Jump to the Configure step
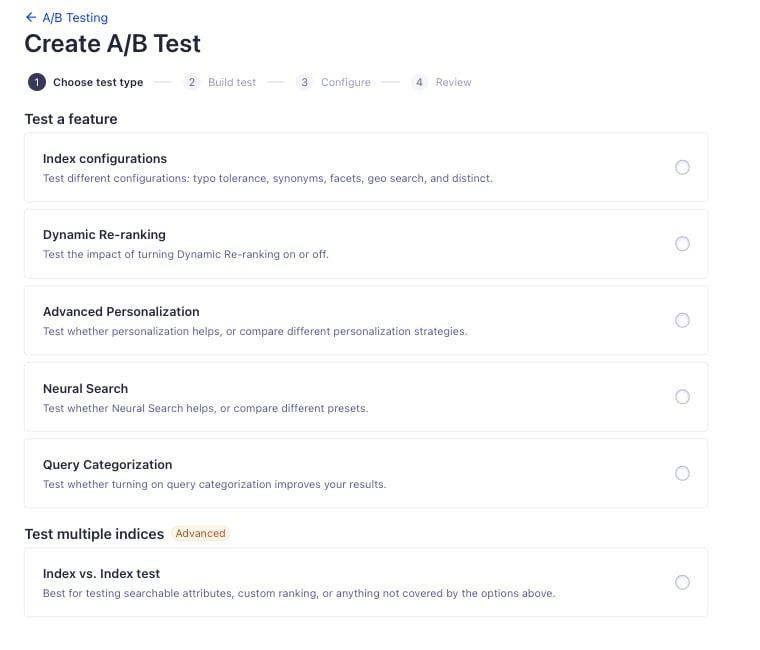This screenshot has height=650, width=760. (x=346, y=82)
